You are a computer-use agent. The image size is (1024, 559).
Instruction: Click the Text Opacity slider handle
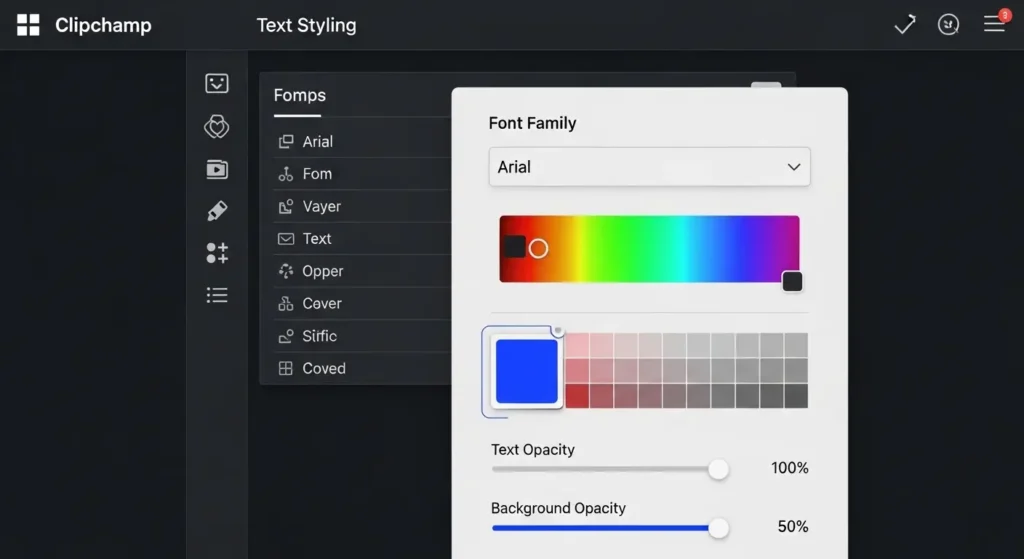tap(718, 469)
